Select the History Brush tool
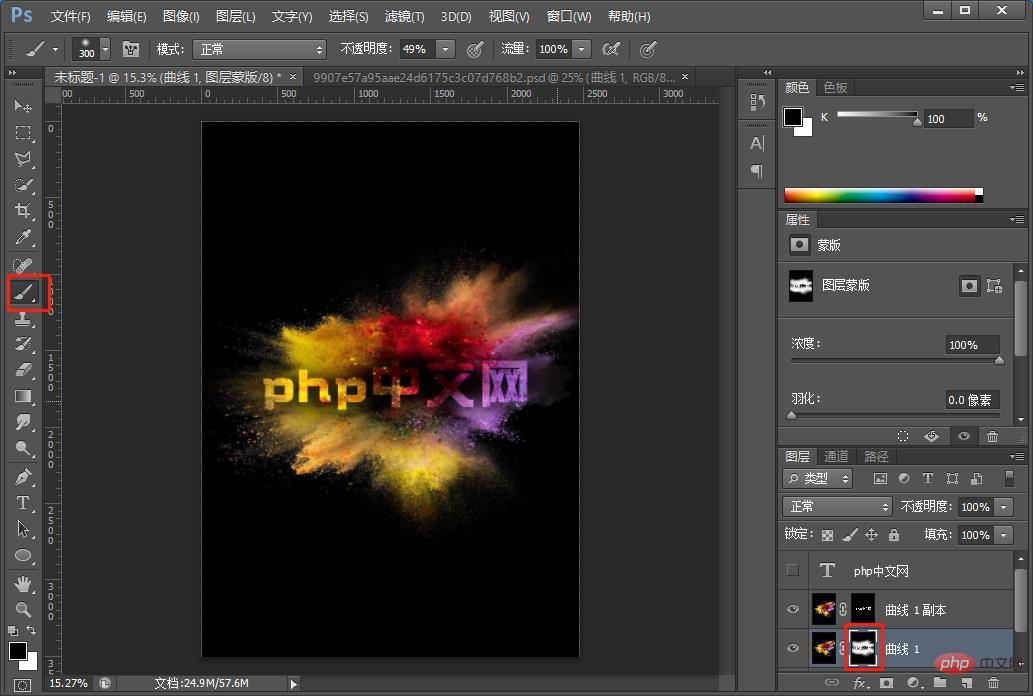This screenshot has width=1033, height=696. [x=23, y=343]
